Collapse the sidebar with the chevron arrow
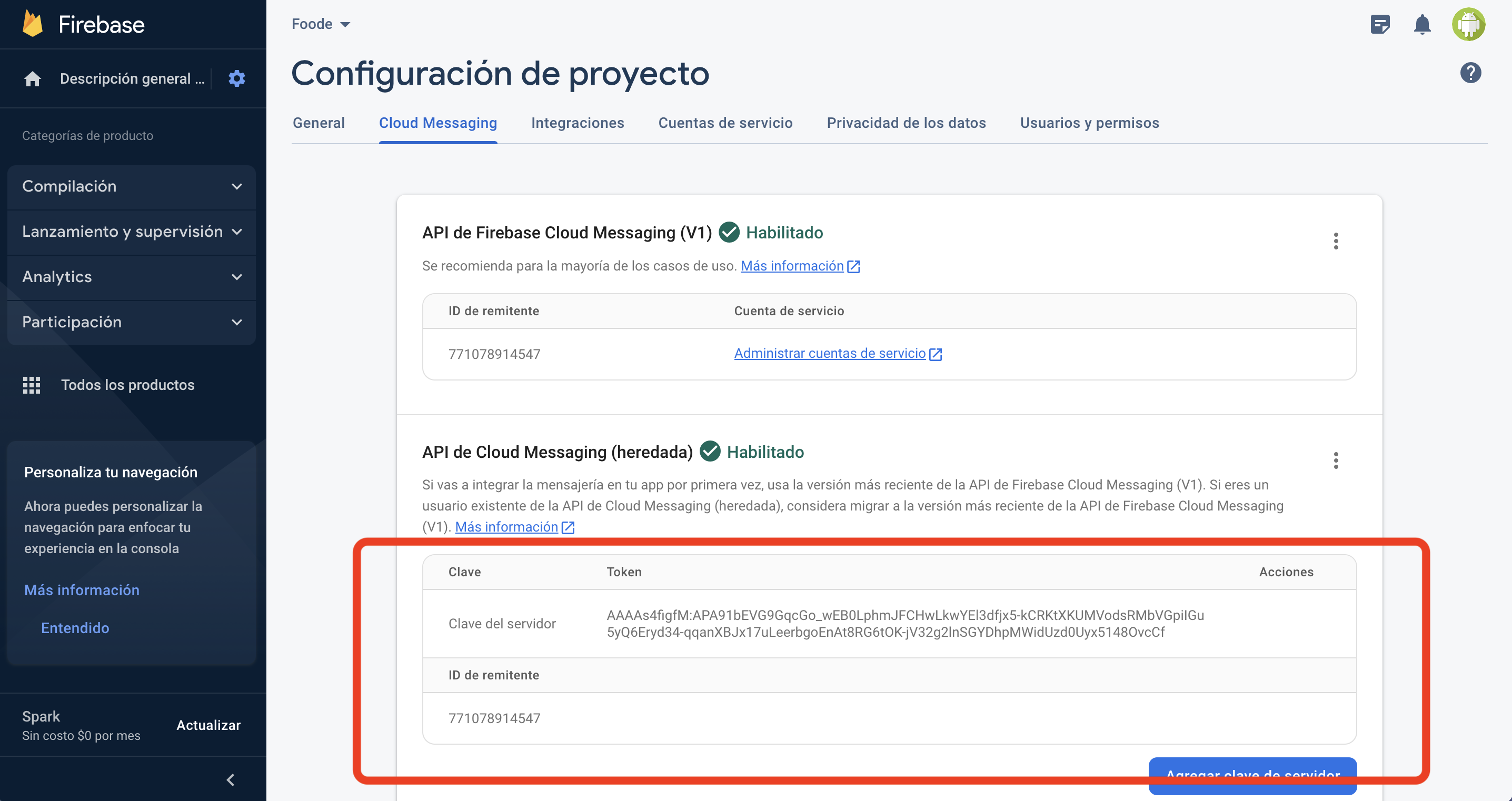Viewport: 1512px width, 801px height. pos(231,779)
